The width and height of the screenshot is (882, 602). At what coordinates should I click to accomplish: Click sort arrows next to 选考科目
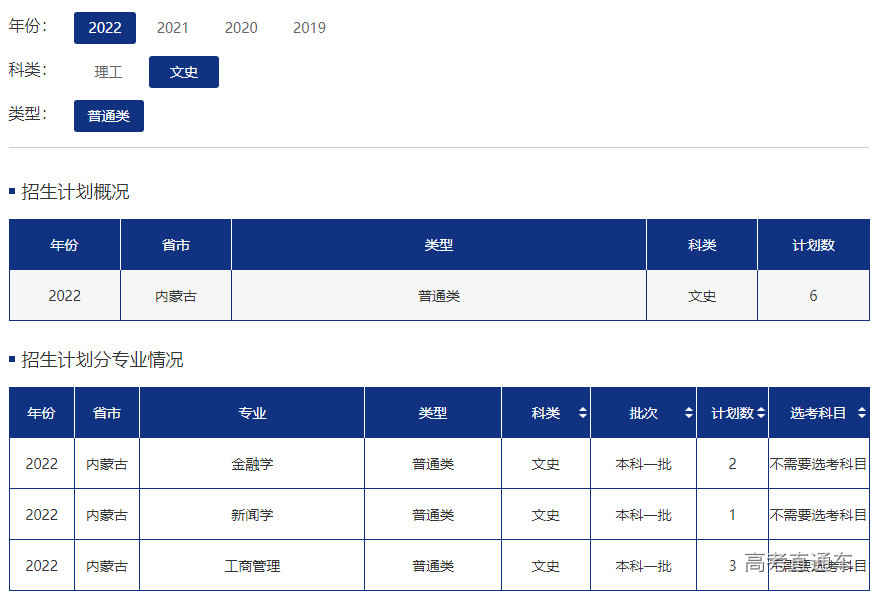click(x=861, y=413)
